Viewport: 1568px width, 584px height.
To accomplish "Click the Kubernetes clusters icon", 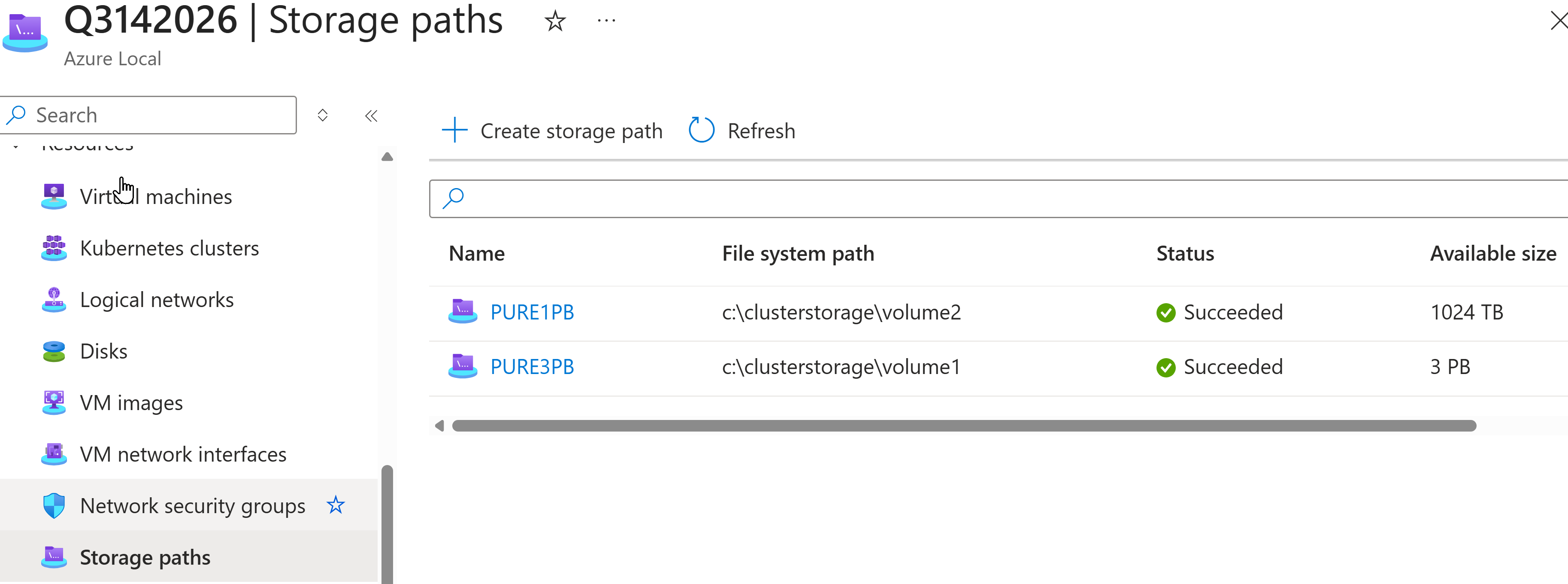I will (54, 249).
